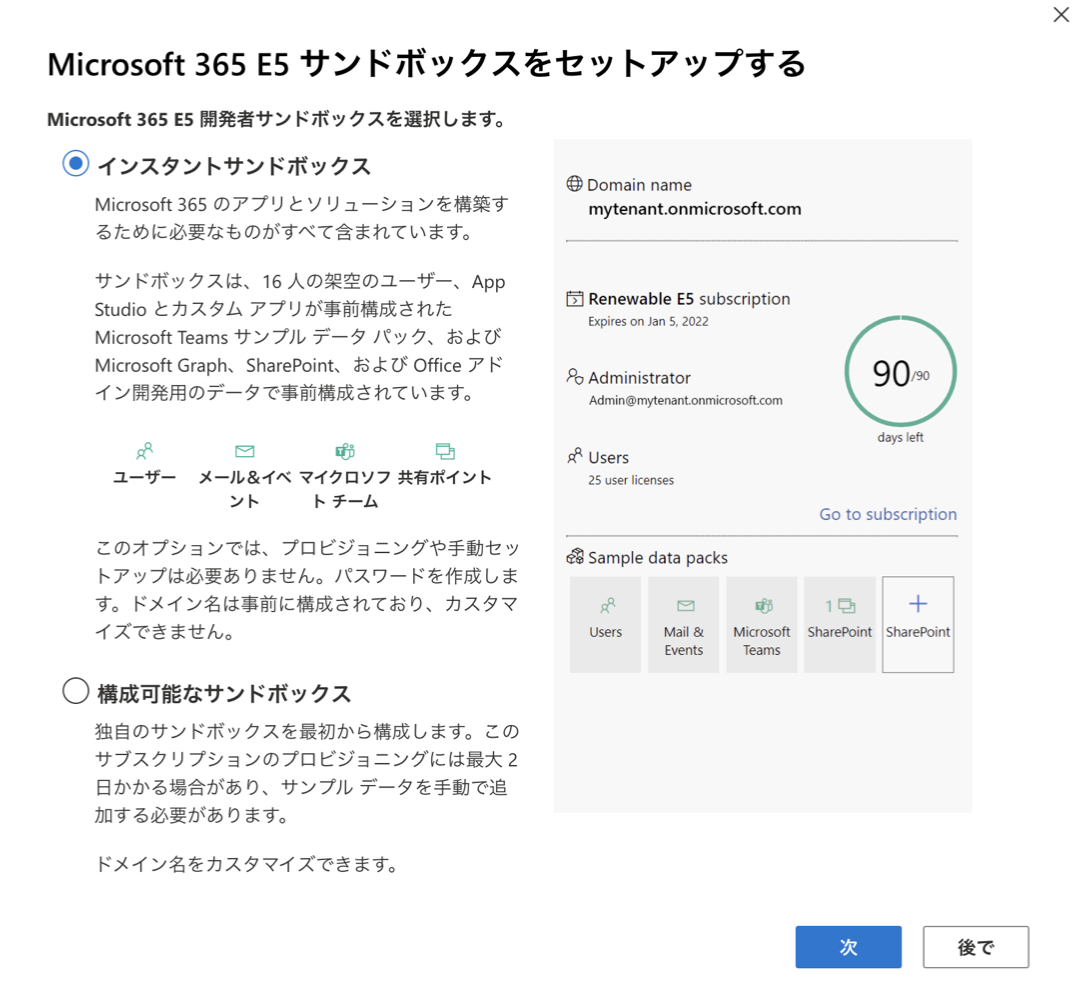The height and width of the screenshot is (1006, 1076).
Task: Click the 後で button
Action: point(976,947)
